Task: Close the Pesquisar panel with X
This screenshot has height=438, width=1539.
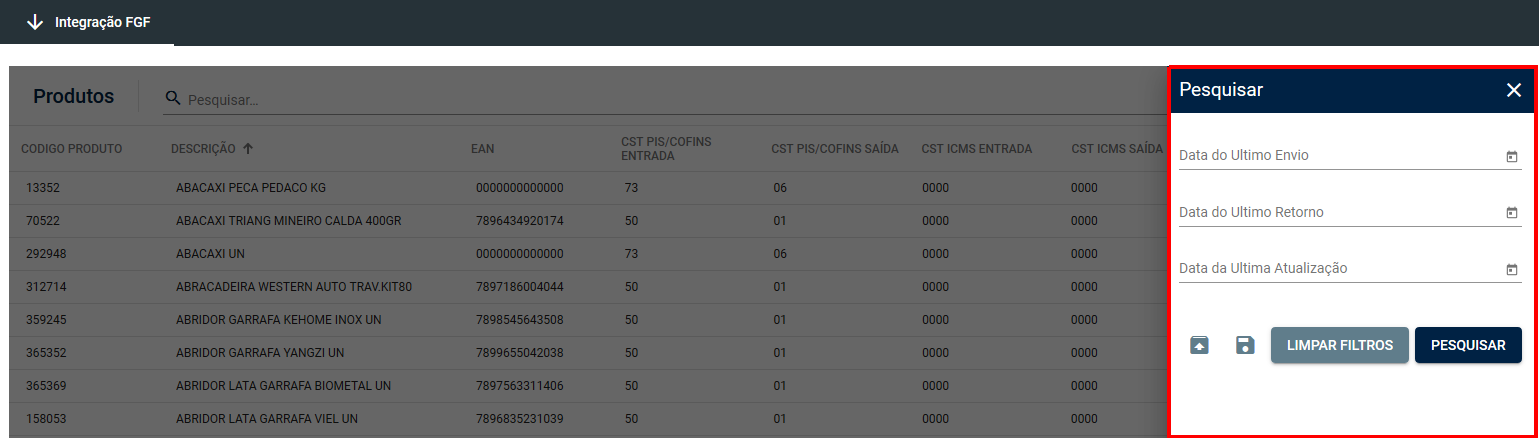Action: tap(1513, 90)
